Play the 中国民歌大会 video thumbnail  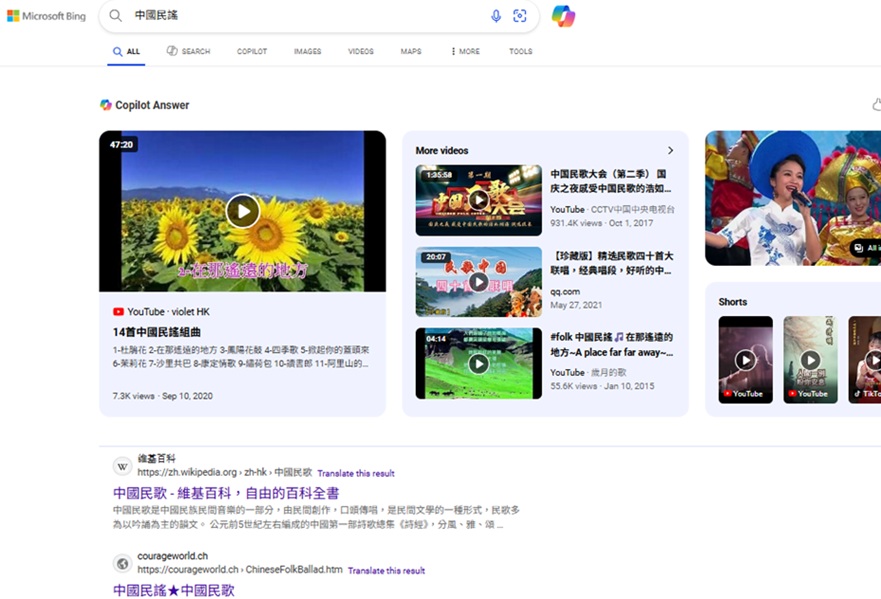478,200
